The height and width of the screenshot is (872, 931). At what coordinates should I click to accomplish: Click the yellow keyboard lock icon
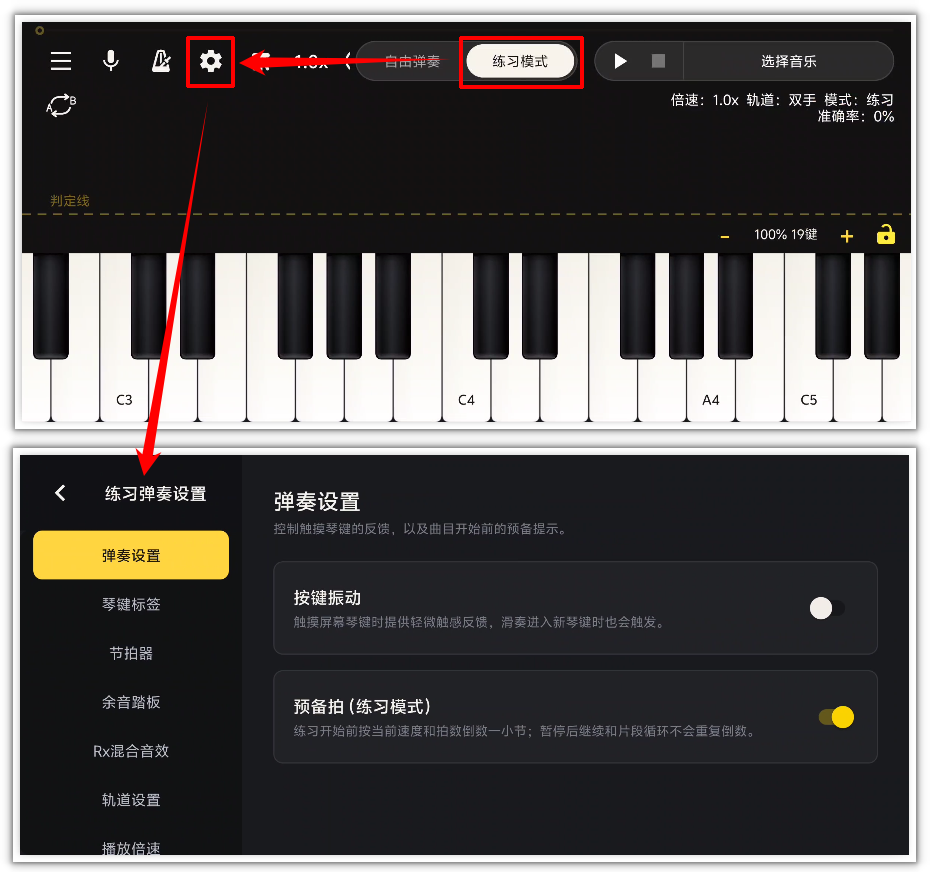click(x=885, y=234)
